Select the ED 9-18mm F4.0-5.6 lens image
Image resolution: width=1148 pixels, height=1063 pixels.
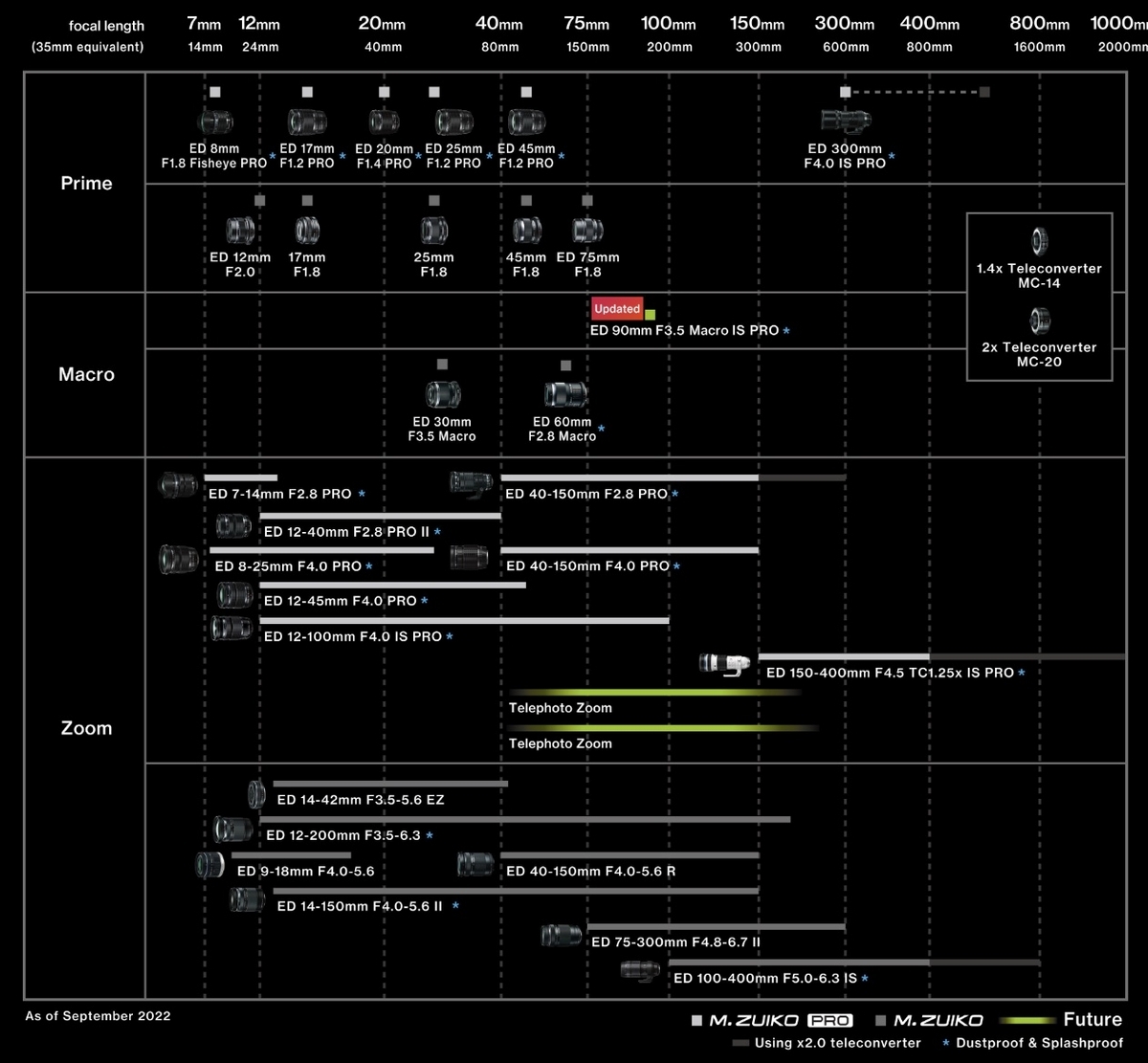point(211,865)
